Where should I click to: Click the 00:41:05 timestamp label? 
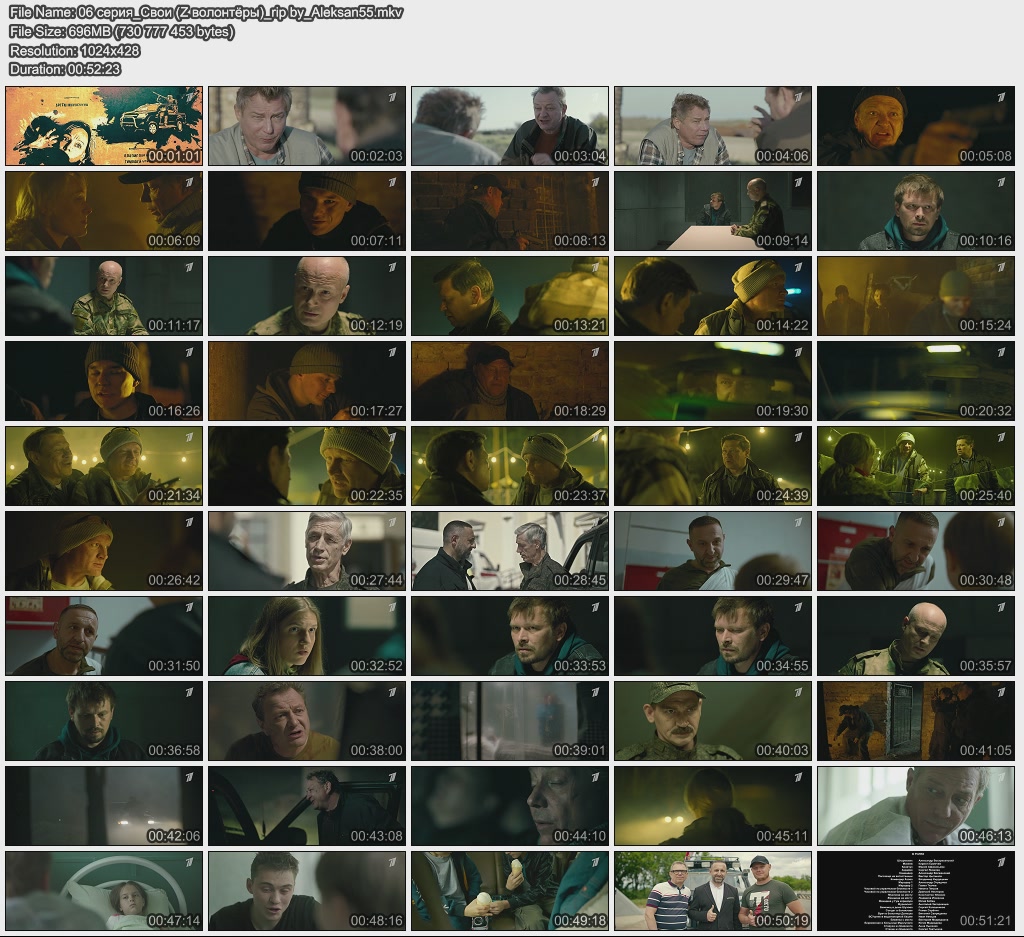(986, 751)
